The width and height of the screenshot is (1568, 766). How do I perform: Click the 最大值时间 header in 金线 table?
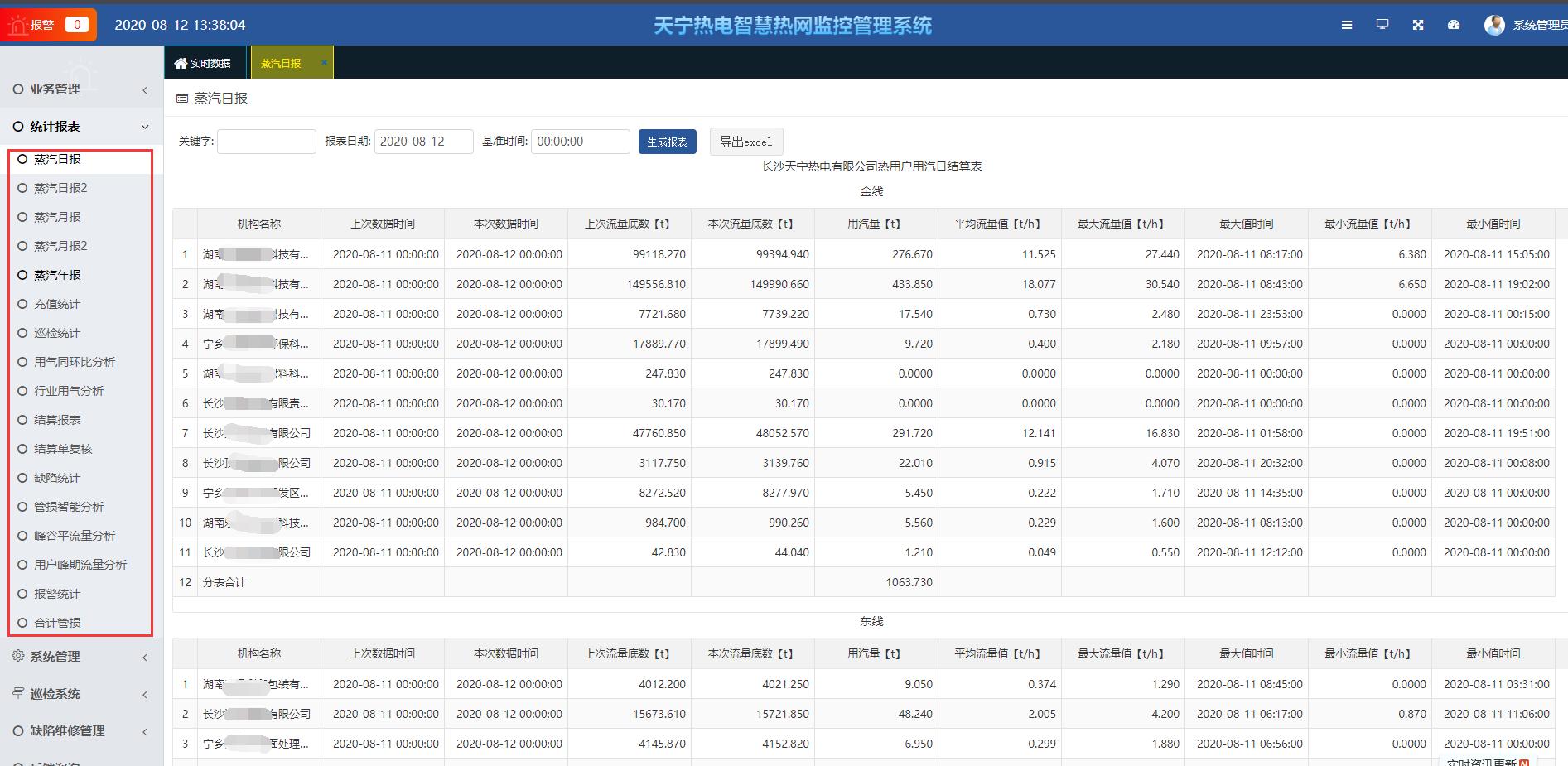pyautogui.click(x=1246, y=224)
